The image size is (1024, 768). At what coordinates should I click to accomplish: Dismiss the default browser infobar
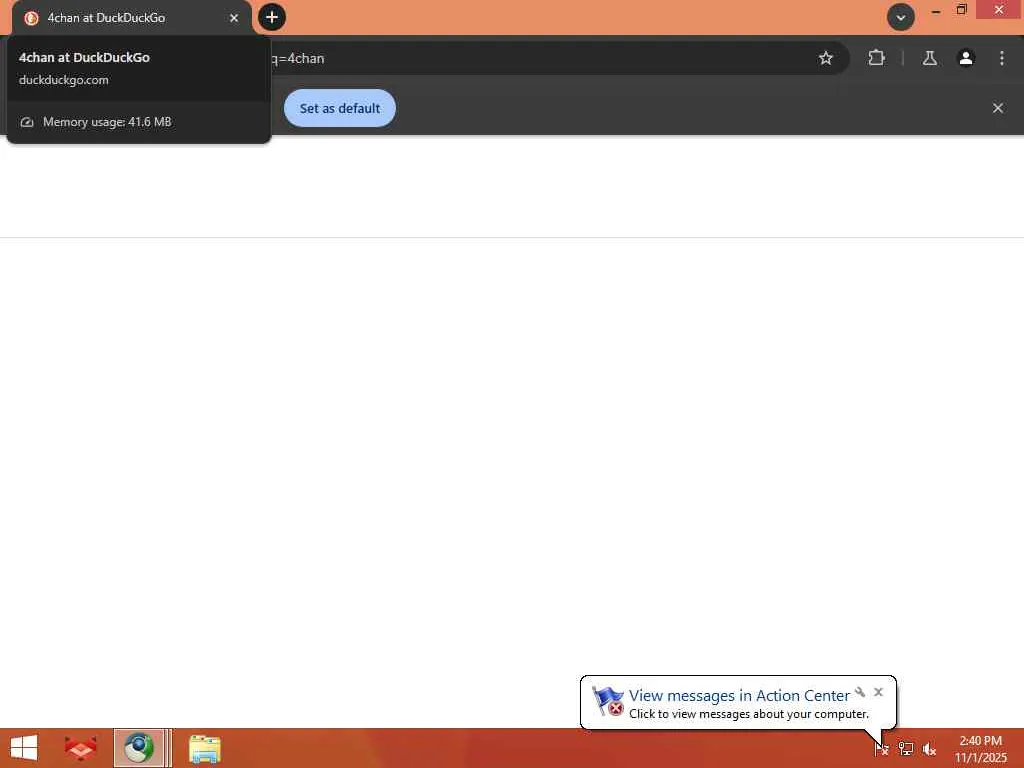coord(997,108)
